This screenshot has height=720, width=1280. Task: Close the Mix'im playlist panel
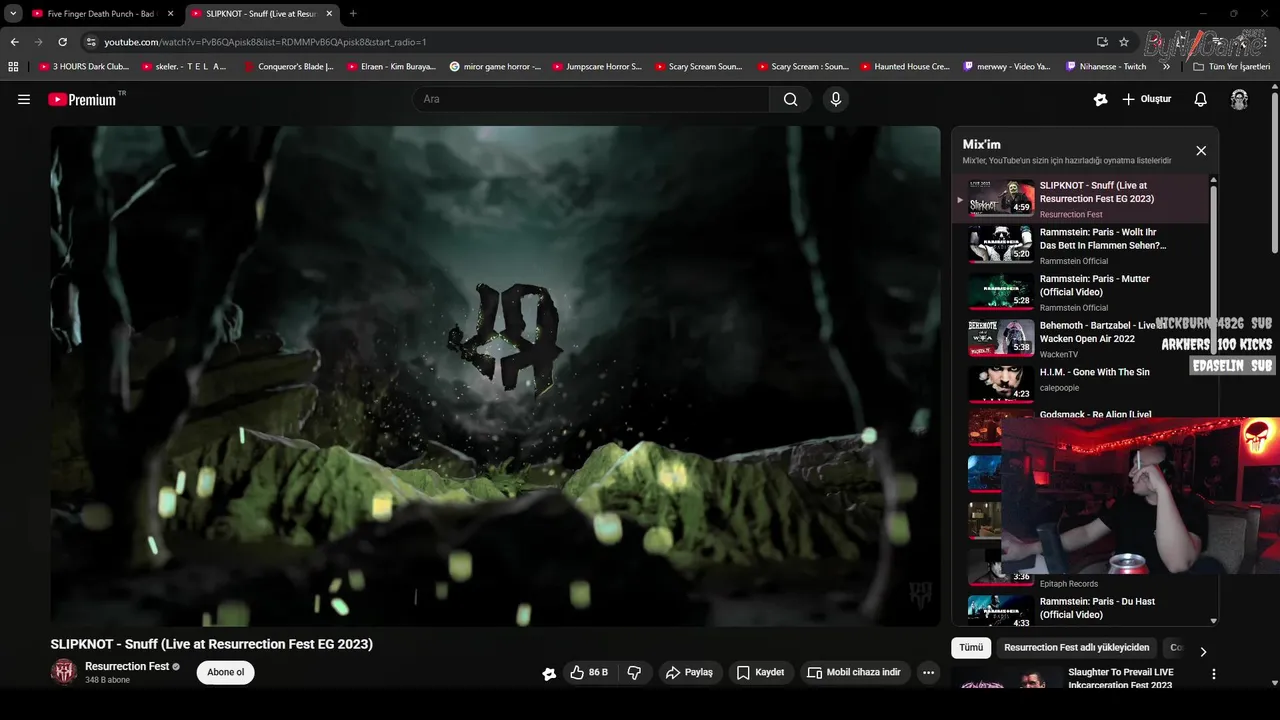click(x=1201, y=151)
